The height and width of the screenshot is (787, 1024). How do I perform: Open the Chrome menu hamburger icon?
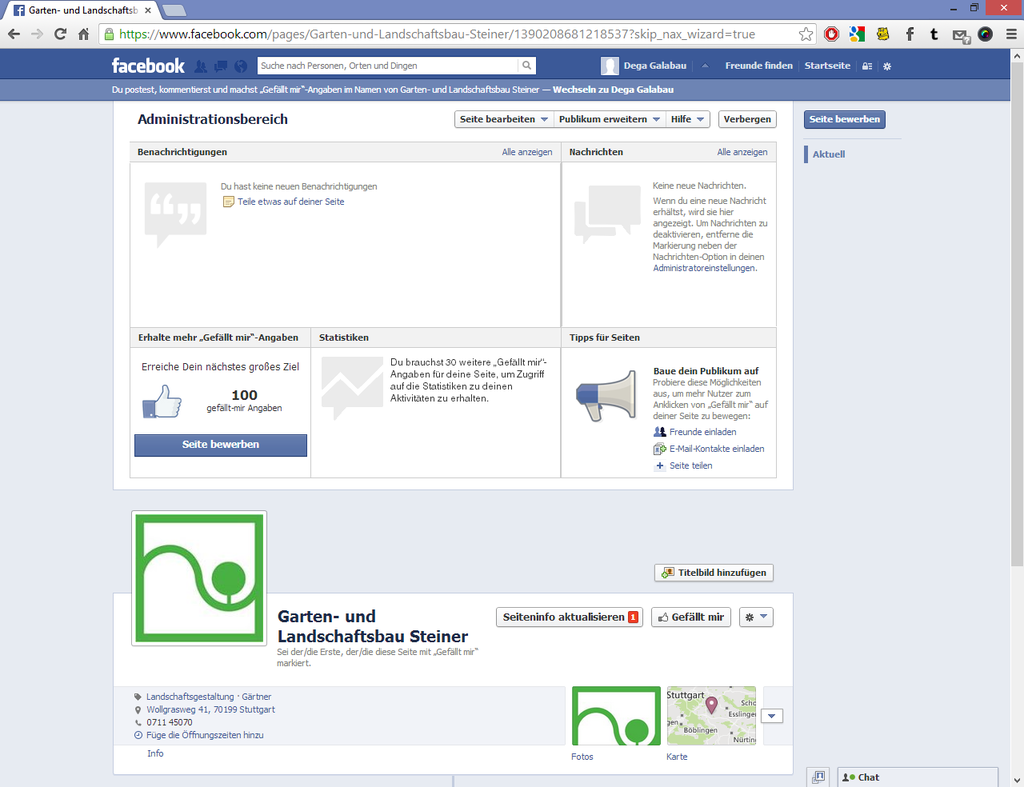(x=1011, y=34)
